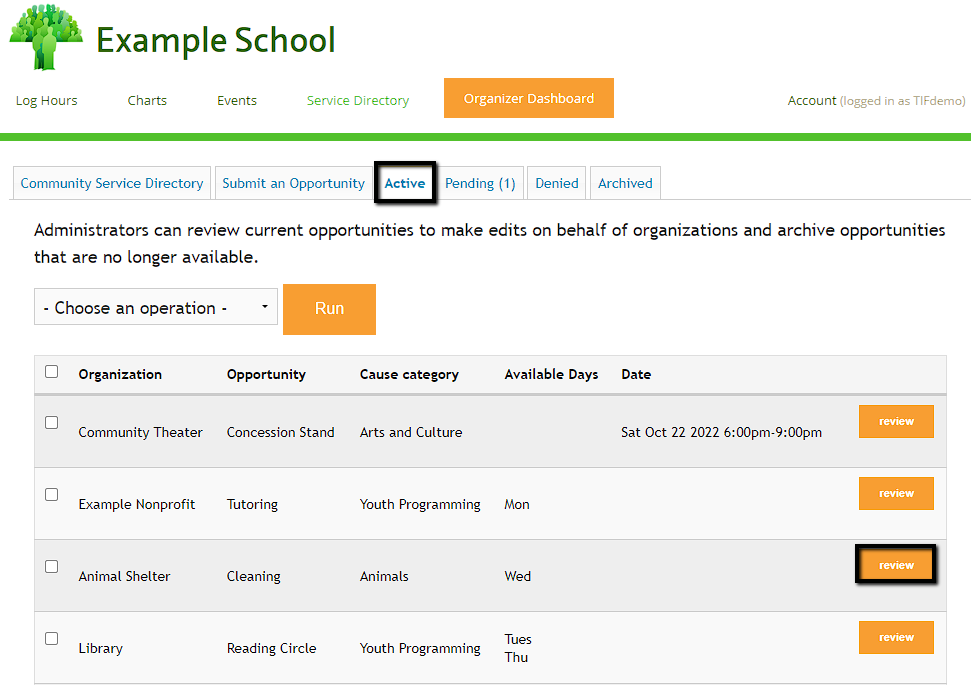Open the Submit an Opportunity tab
This screenshot has width=971, height=685.
294,183
